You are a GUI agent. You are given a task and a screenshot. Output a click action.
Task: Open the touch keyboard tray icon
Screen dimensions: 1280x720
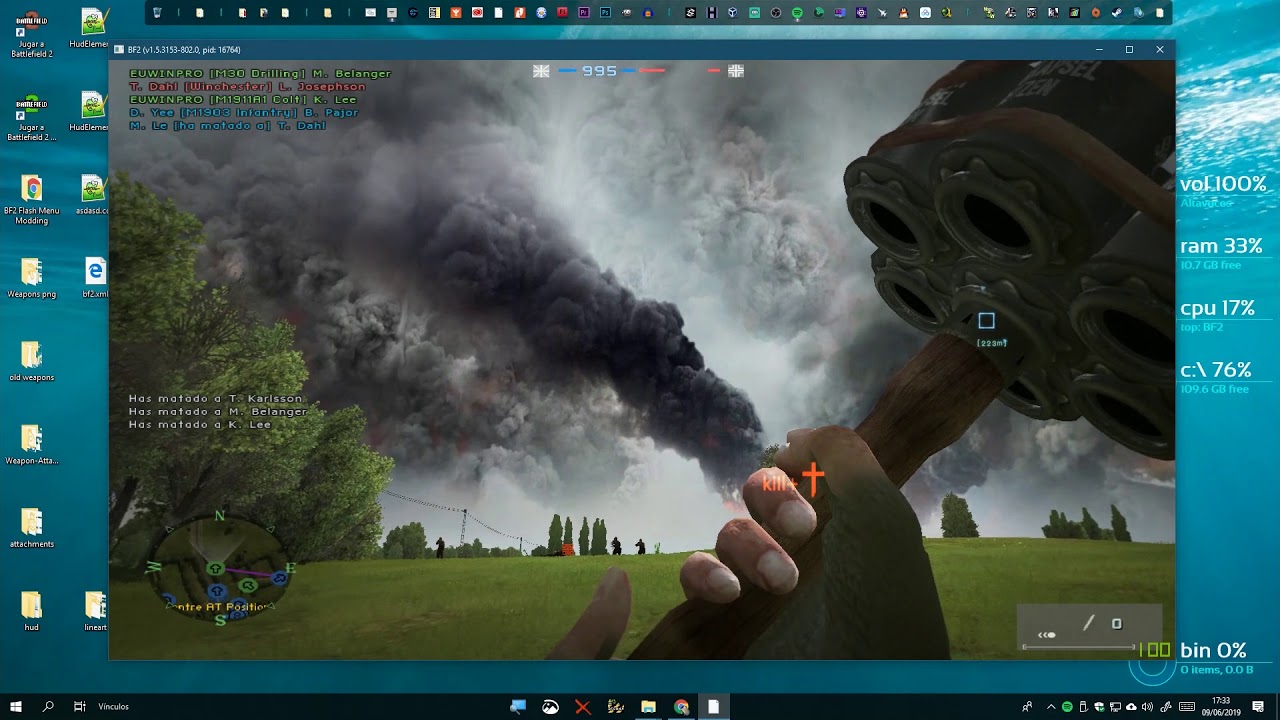[1187, 706]
